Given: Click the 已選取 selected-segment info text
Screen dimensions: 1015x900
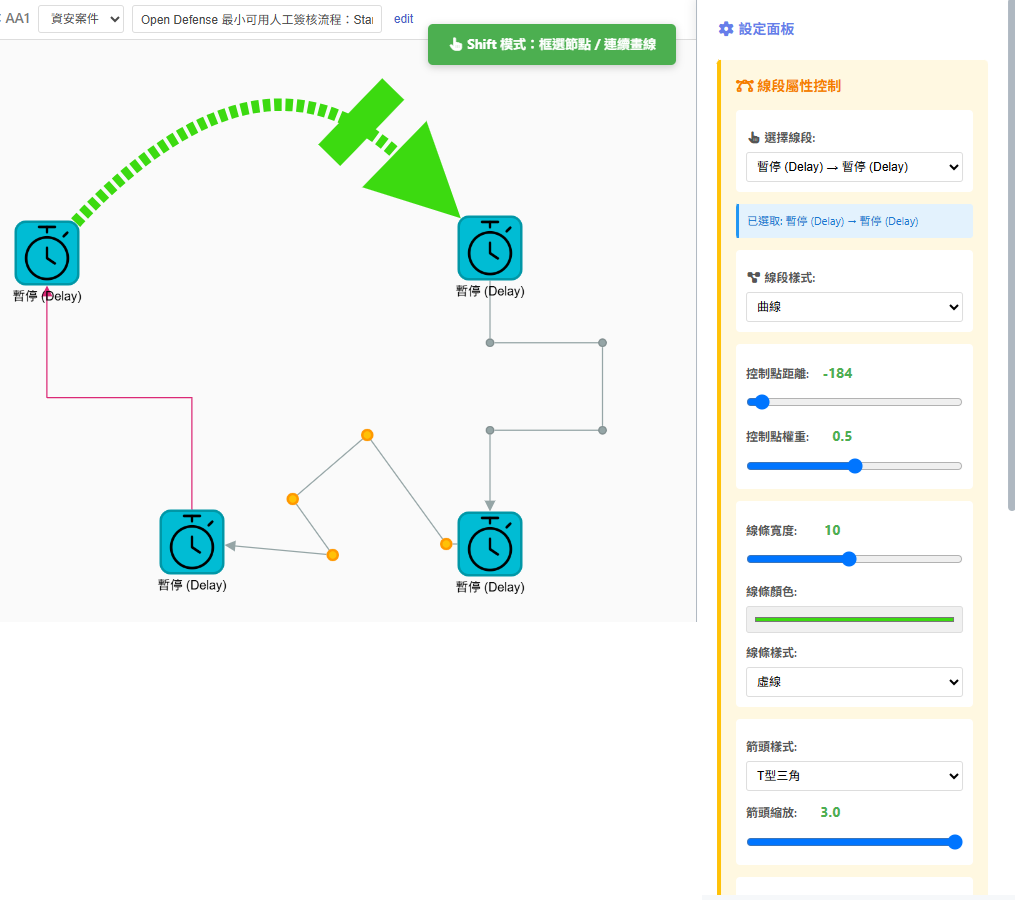Looking at the screenshot, I should point(832,221).
